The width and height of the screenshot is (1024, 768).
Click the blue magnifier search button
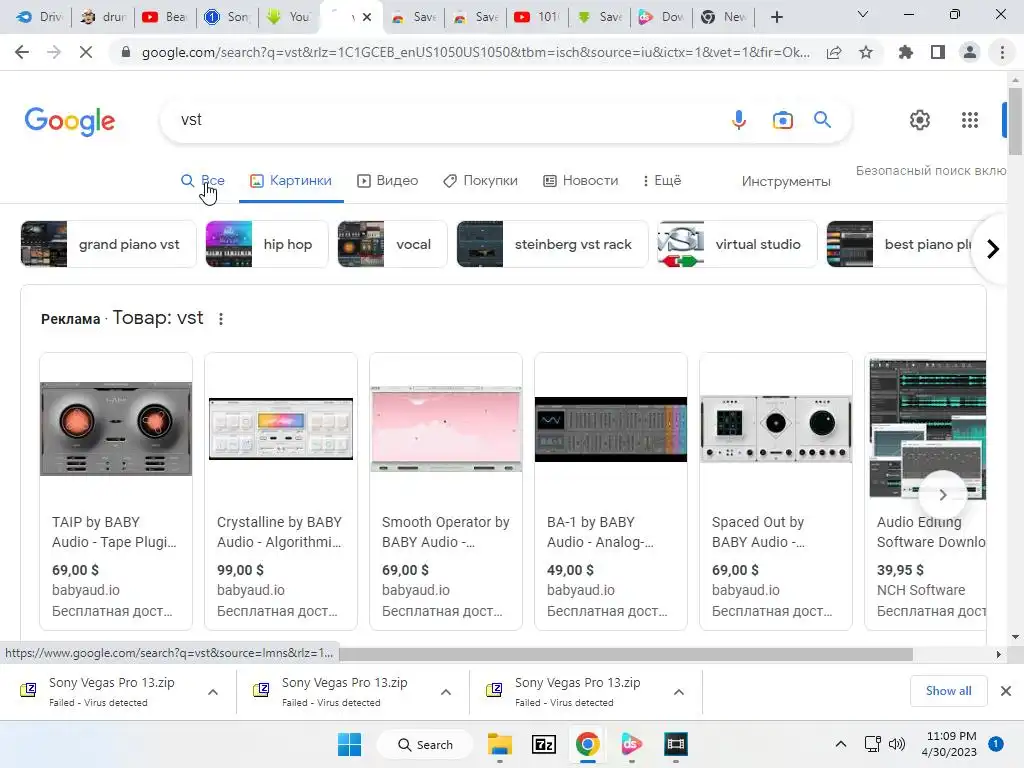[822, 120]
